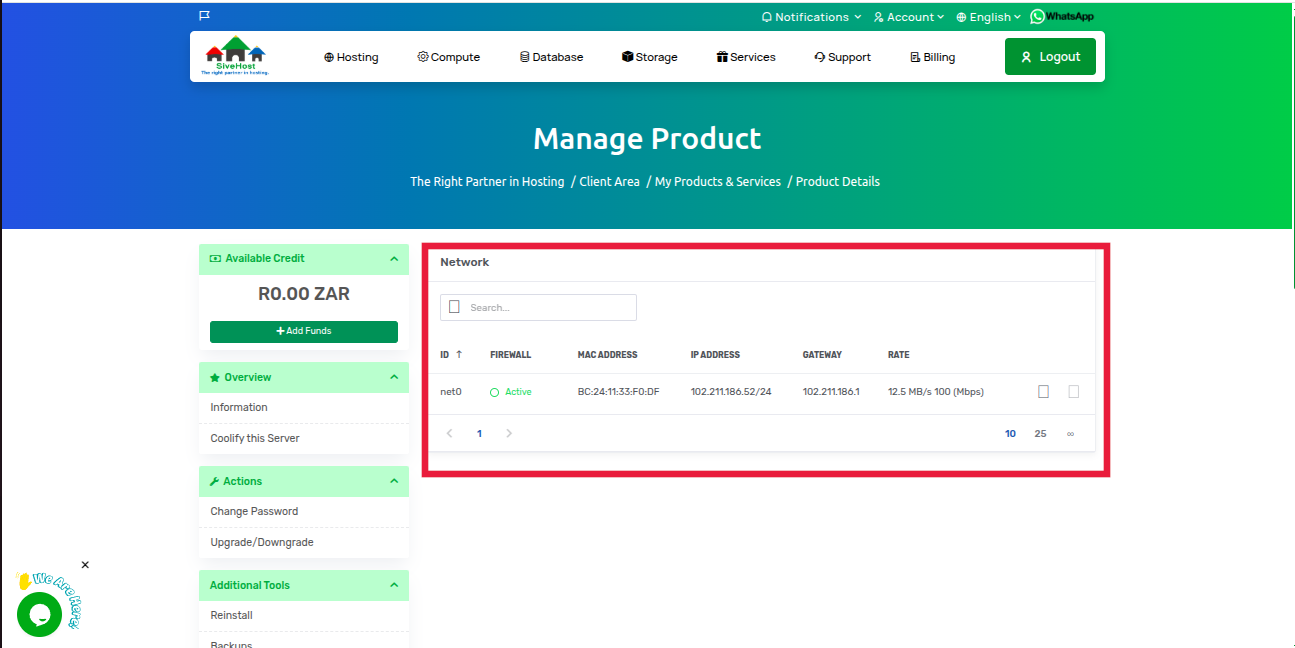The height and width of the screenshot is (648, 1295).
Task: Go to previous page of Network table
Action: (x=450, y=433)
